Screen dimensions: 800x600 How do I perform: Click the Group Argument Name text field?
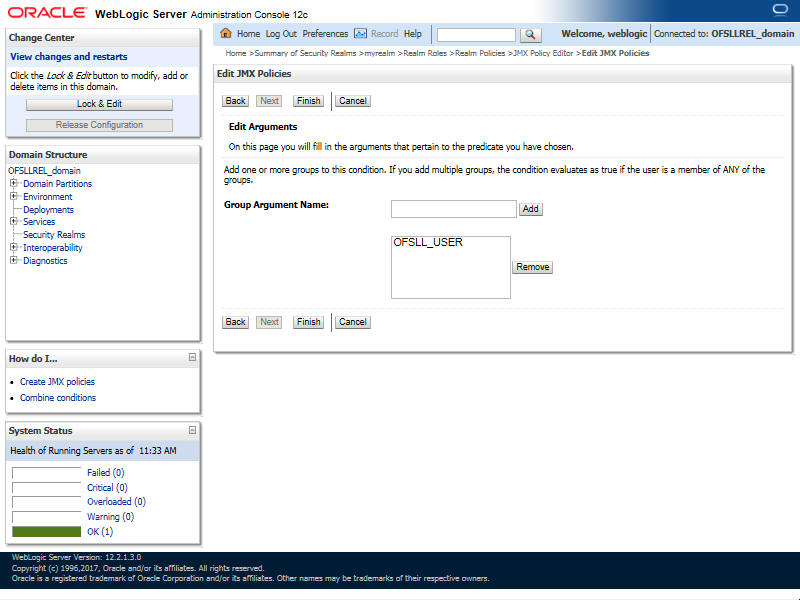click(x=454, y=209)
